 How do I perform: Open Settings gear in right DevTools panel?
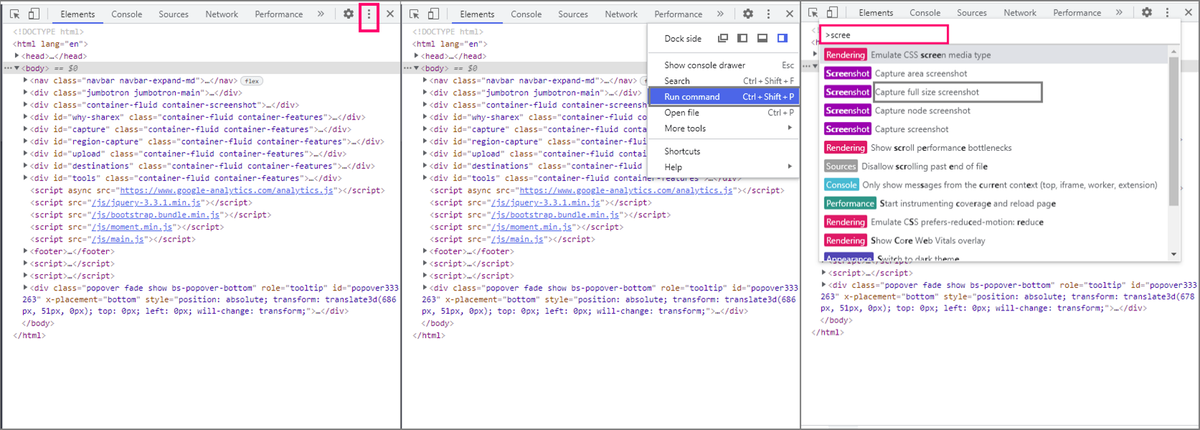(1147, 13)
